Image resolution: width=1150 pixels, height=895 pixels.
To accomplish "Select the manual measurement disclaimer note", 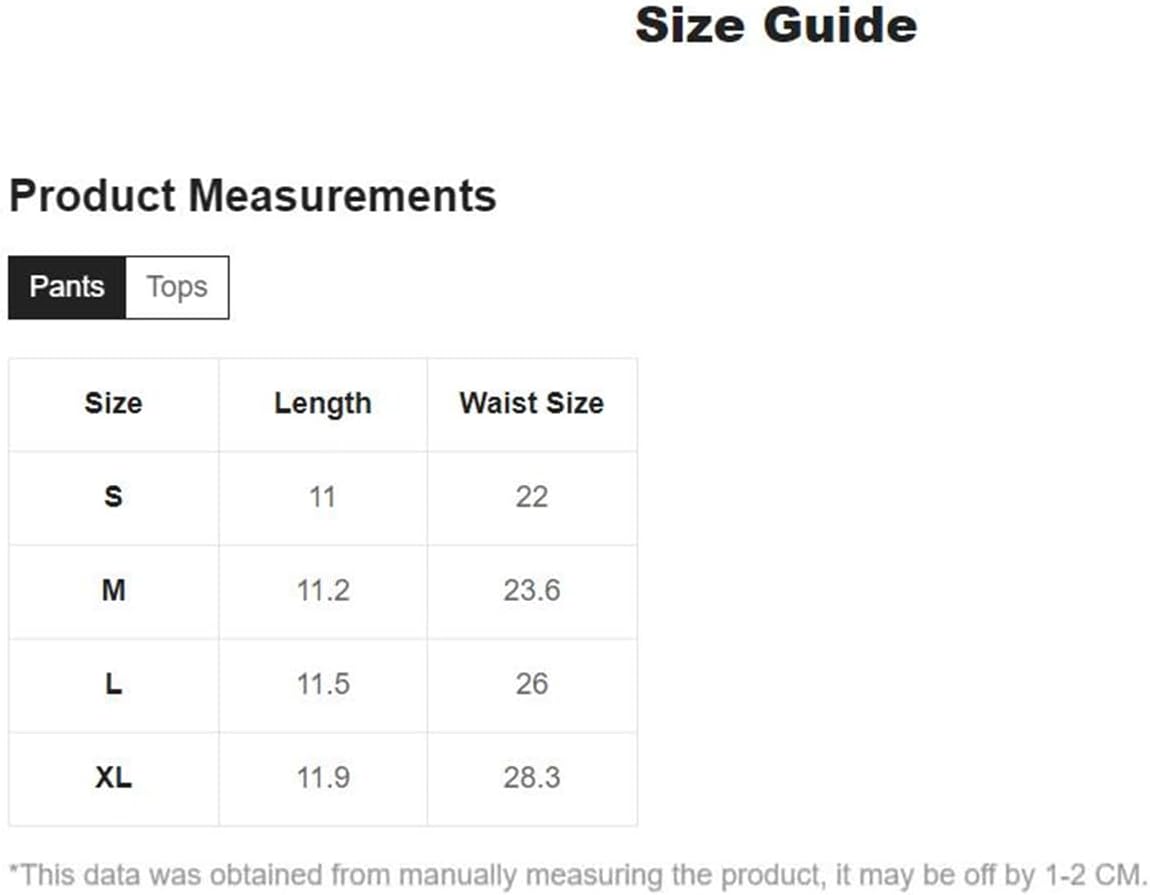I will (577, 876).
